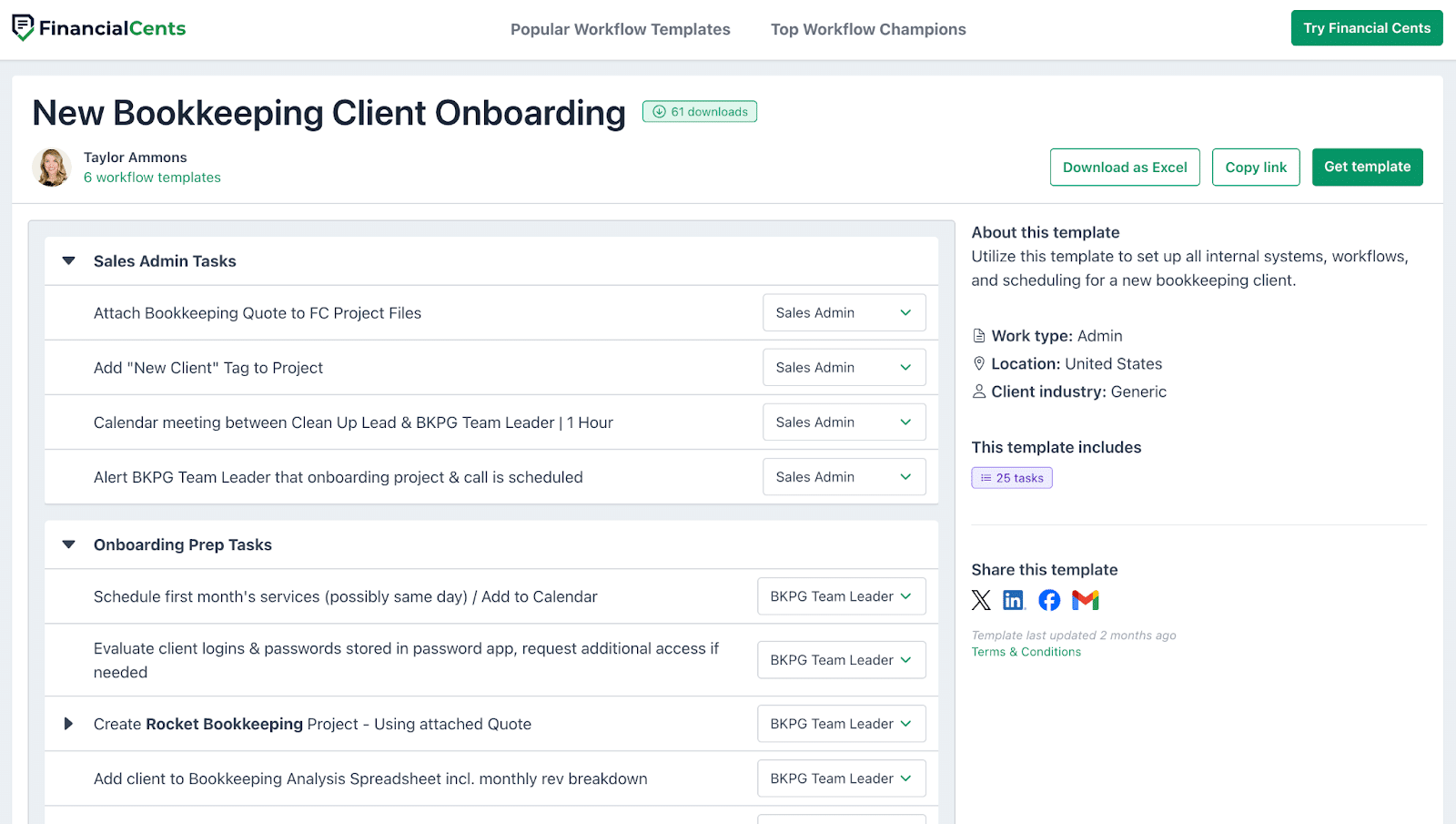Click the Get template button
This screenshot has width=1456, height=824.
[x=1368, y=167]
